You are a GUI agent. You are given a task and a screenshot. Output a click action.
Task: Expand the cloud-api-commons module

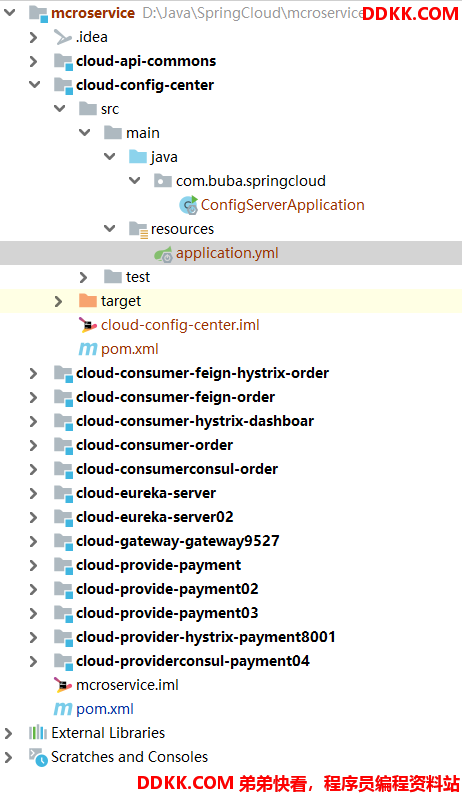(x=33, y=61)
